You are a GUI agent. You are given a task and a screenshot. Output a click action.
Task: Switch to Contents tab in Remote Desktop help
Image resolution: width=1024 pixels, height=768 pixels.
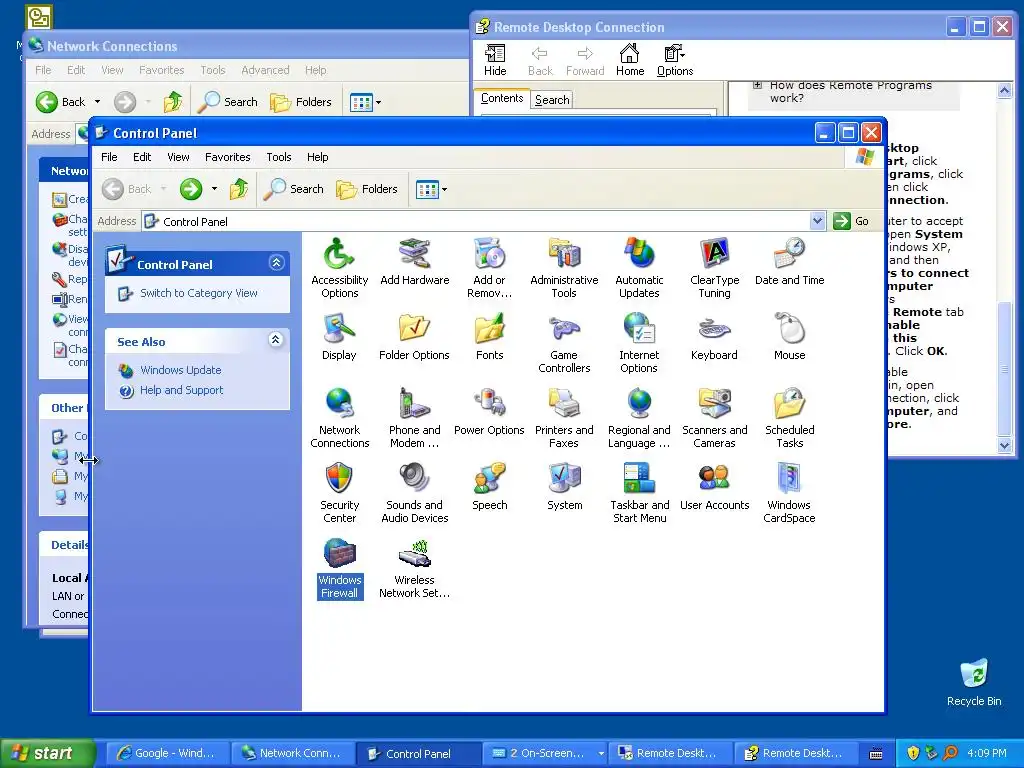[502, 98]
